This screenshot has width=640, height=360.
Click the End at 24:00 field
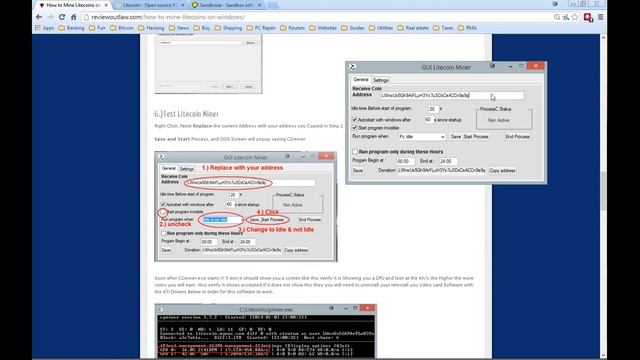pos(448,161)
